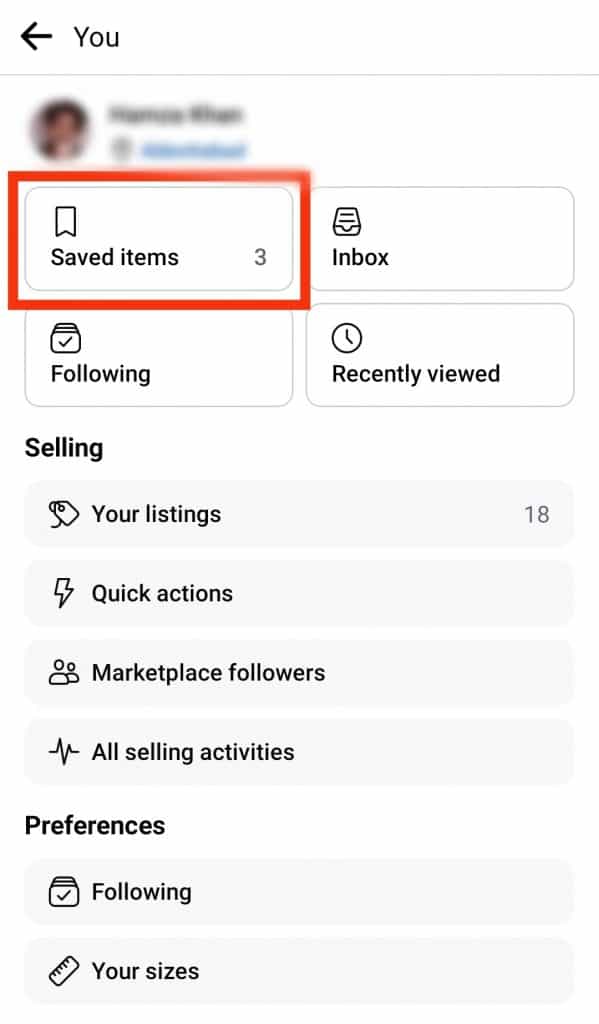Select the Inbox tray icon
599x1024 pixels.
[x=346, y=222]
